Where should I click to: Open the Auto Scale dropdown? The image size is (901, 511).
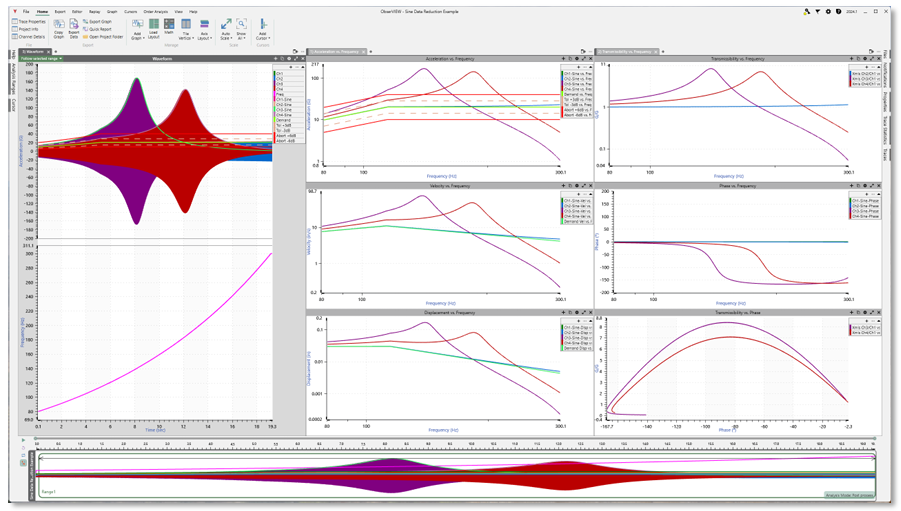click(226, 29)
